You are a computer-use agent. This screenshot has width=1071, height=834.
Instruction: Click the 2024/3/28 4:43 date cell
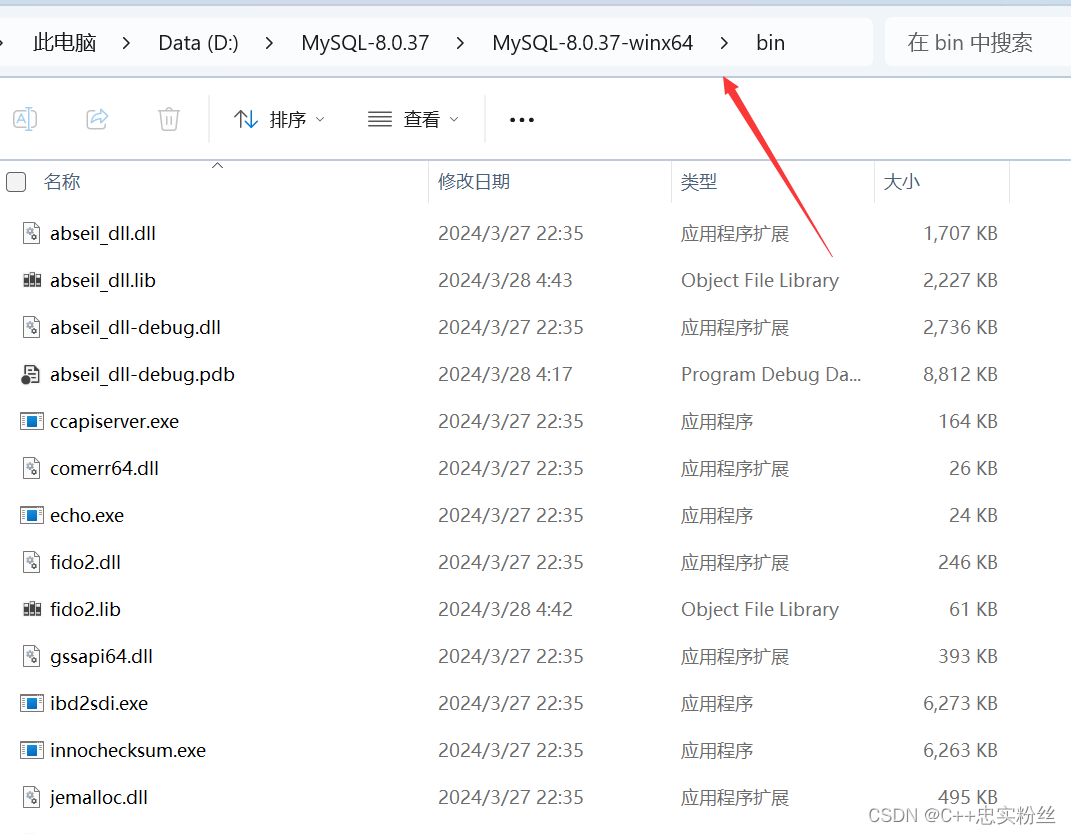click(x=505, y=281)
